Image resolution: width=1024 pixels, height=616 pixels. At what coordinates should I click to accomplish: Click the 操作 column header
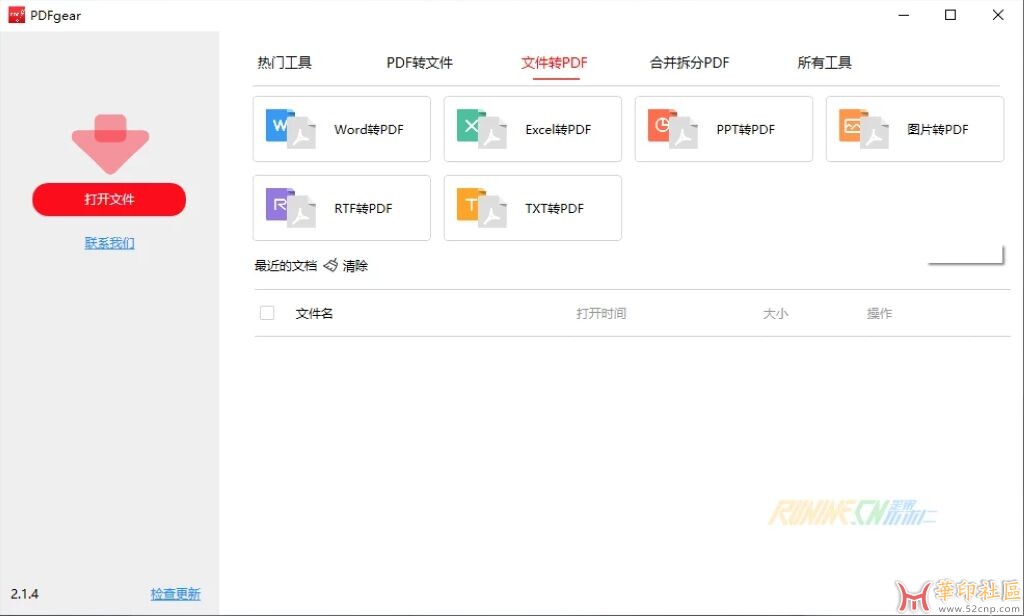click(879, 314)
